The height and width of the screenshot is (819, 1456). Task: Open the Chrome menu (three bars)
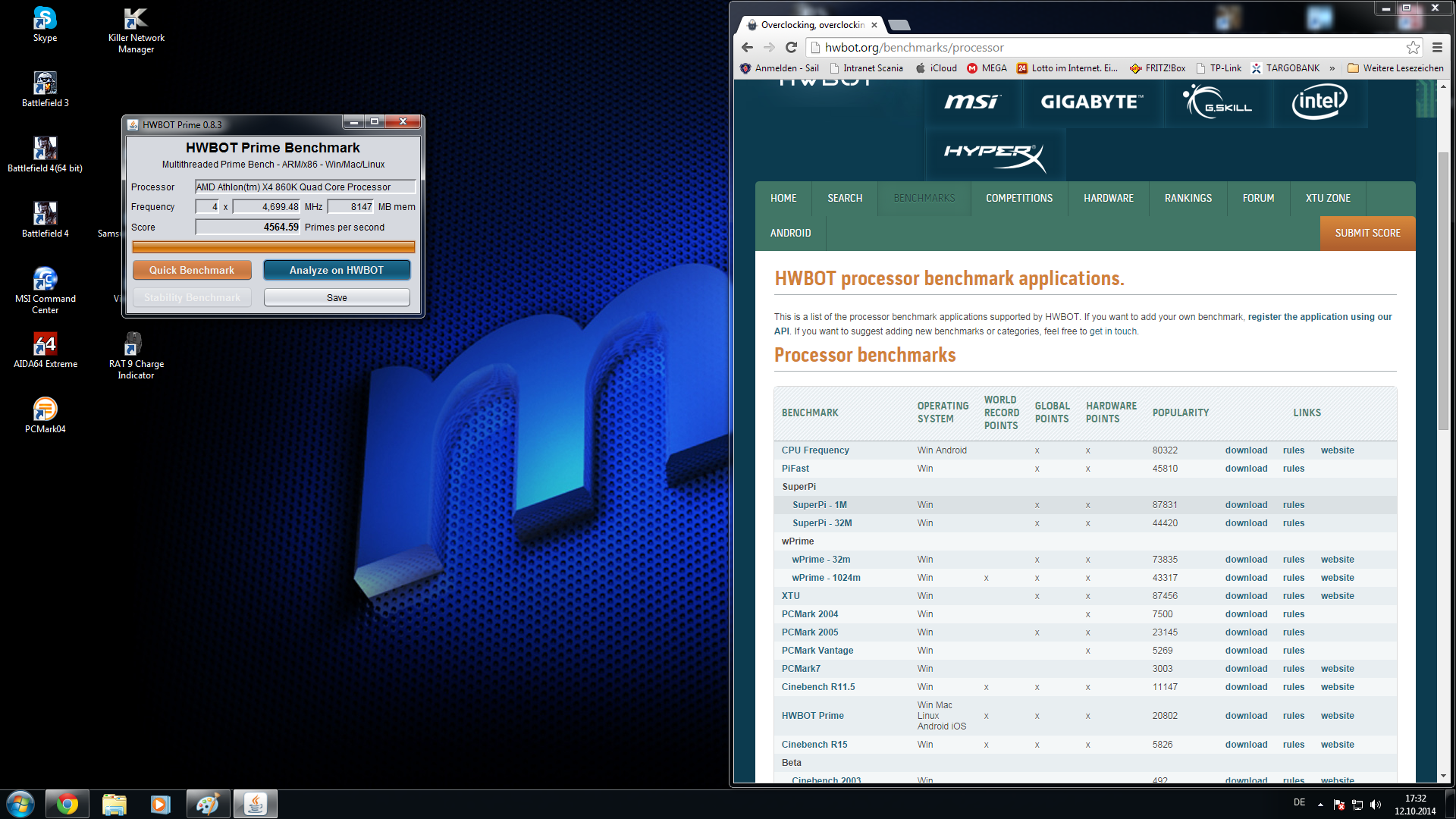click(x=1437, y=47)
